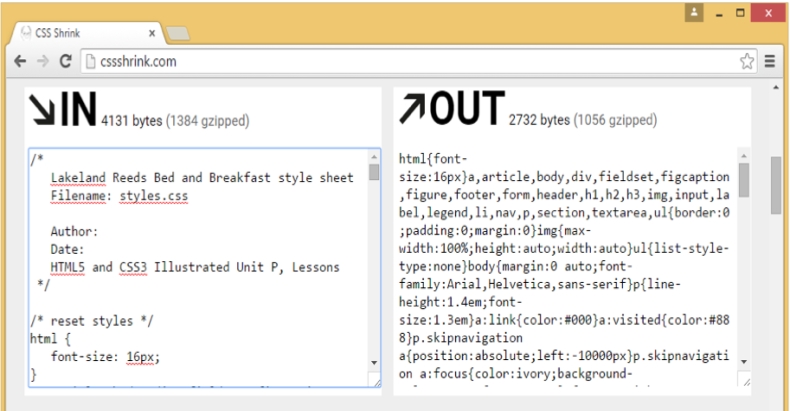This screenshot has width=790, height=411.
Task: Click the '4131 bytes' input size text
Action: point(131,121)
